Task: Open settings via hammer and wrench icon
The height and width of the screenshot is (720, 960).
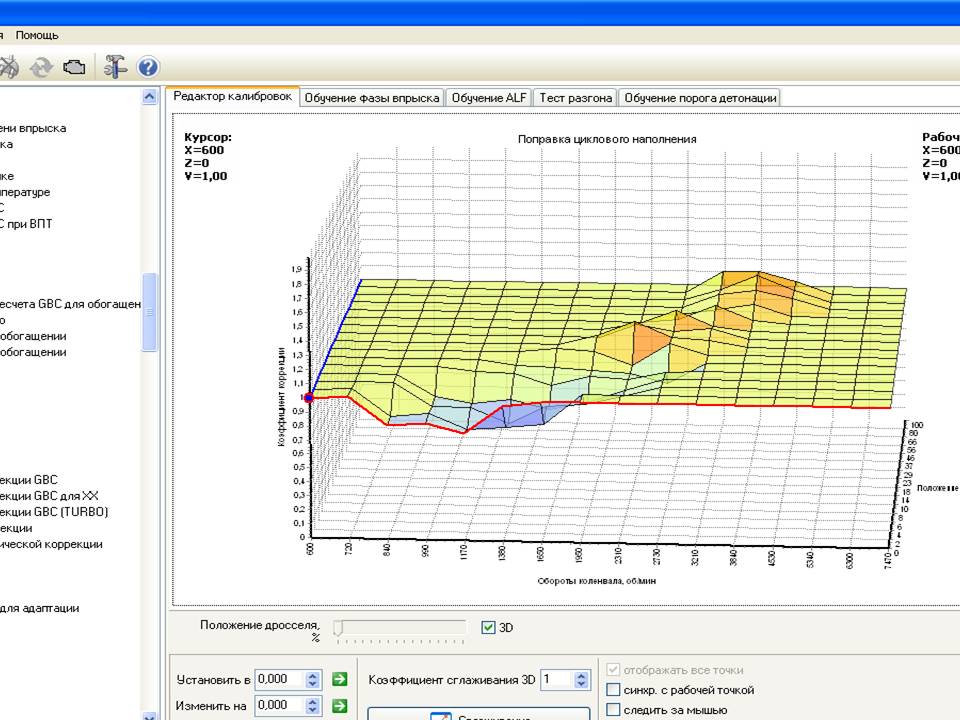Action: click(114, 66)
